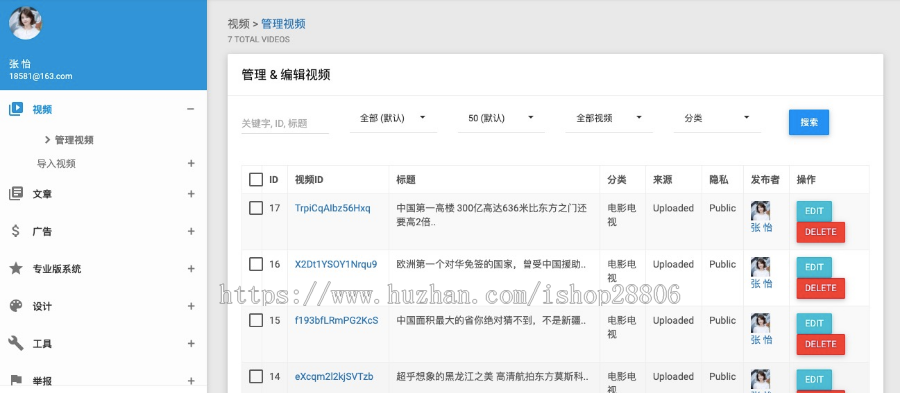Click the 隐私 column header
Image resolution: width=900 pixels, height=393 pixels.
pos(719,180)
